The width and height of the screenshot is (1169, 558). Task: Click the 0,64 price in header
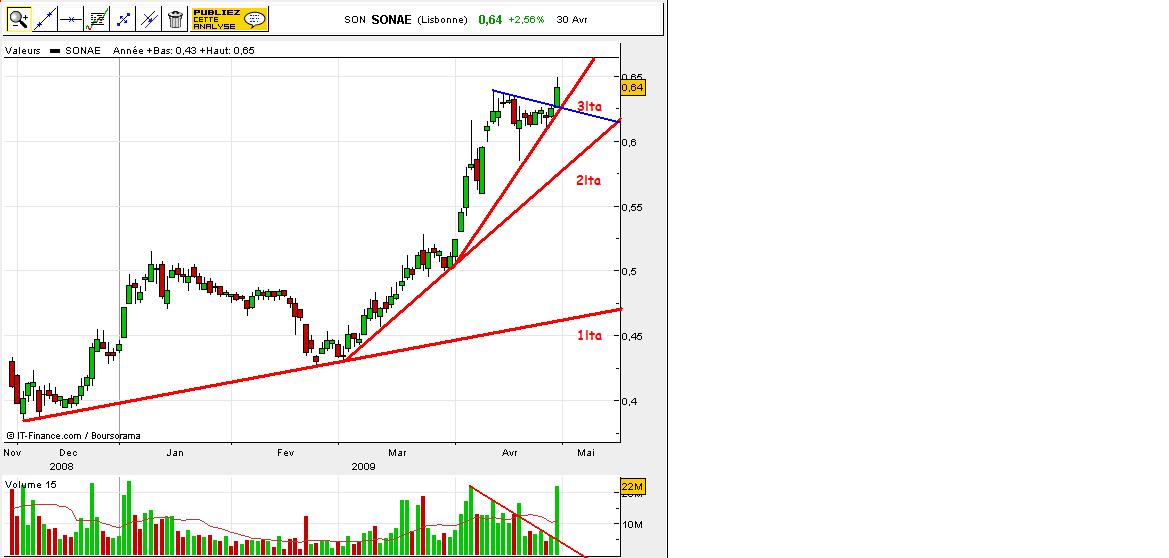[x=490, y=20]
